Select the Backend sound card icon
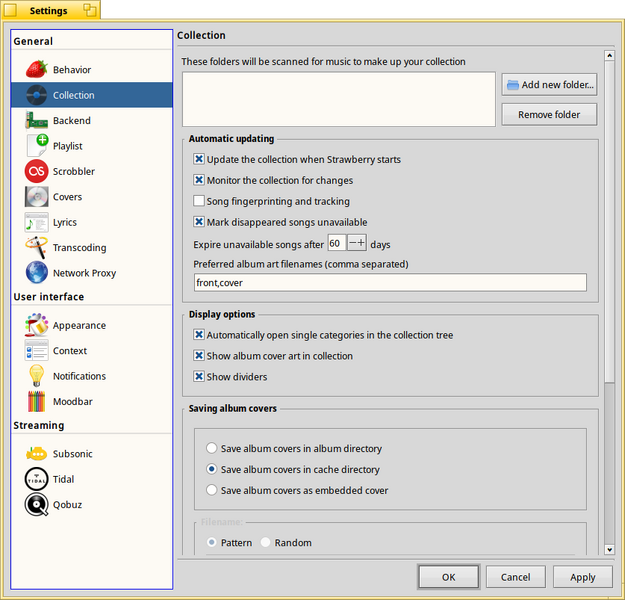 click(37, 120)
